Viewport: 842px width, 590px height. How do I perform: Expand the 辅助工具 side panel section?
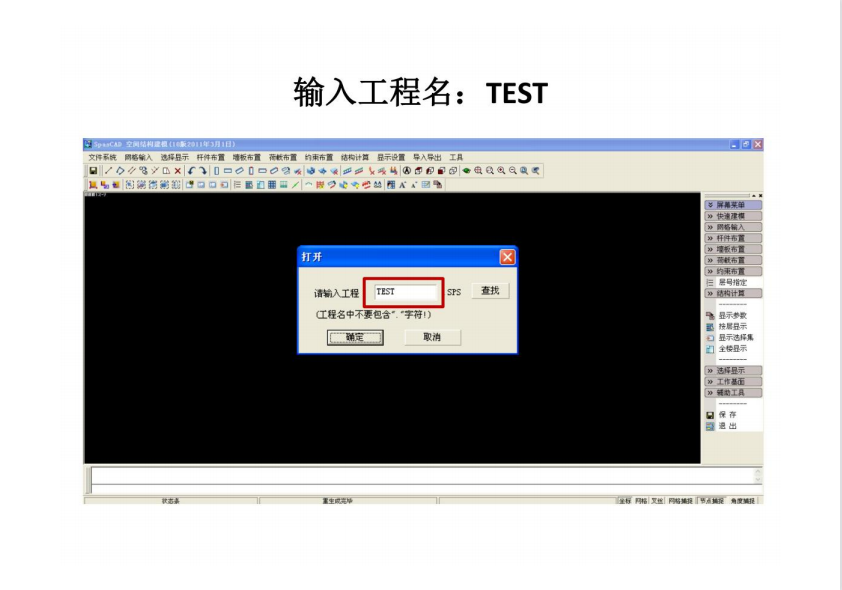tap(733, 392)
